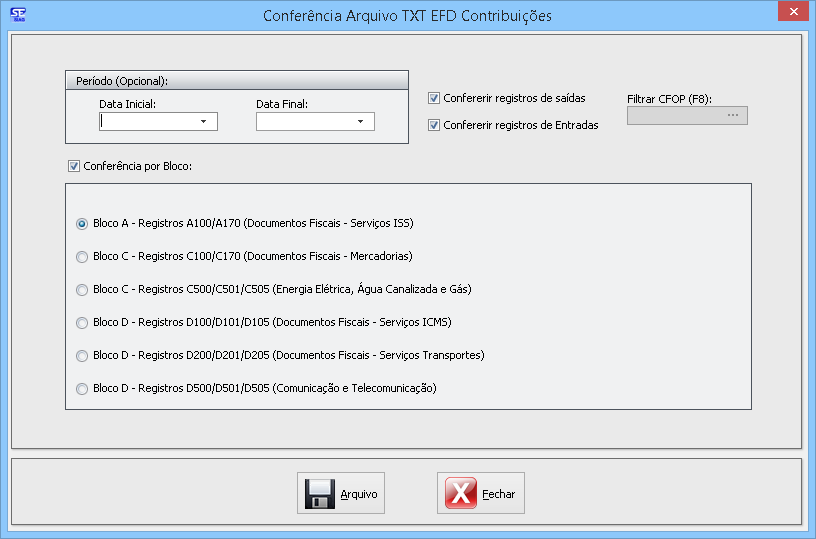This screenshot has width=816, height=539.
Task: Open the CFOP filter ellipsis button
Action: point(732,116)
